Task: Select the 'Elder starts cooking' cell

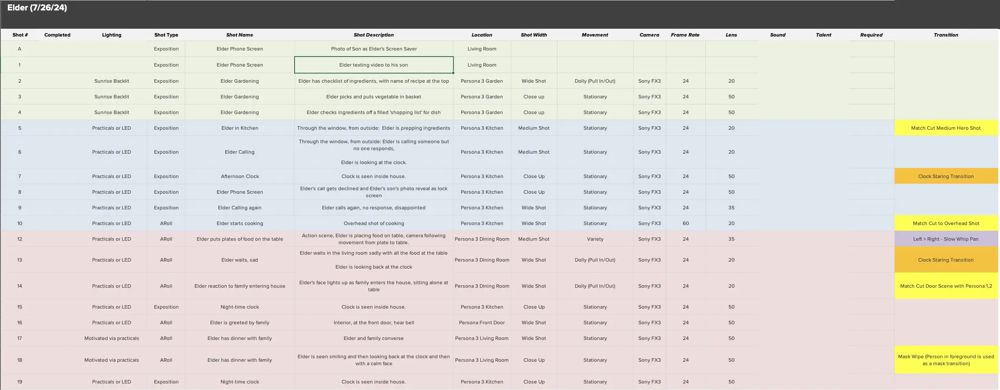Action: [x=240, y=224]
